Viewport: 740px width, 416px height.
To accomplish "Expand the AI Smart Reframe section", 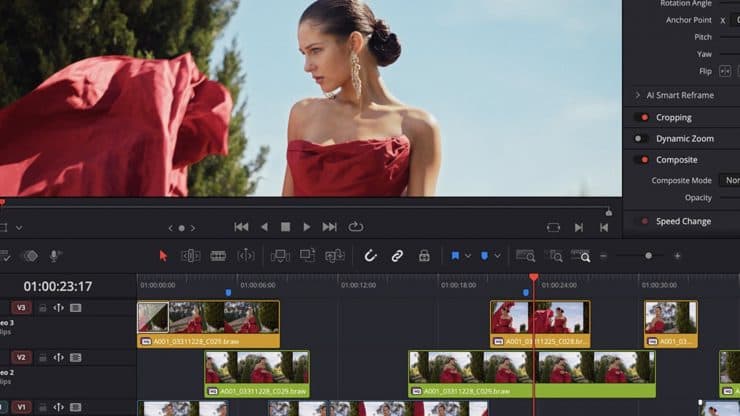I will point(638,95).
